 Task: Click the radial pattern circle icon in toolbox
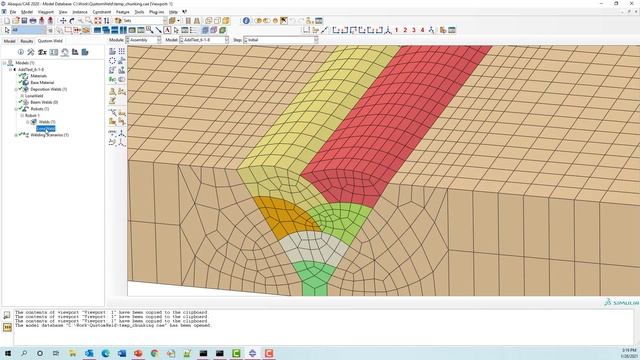(x=112, y=60)
